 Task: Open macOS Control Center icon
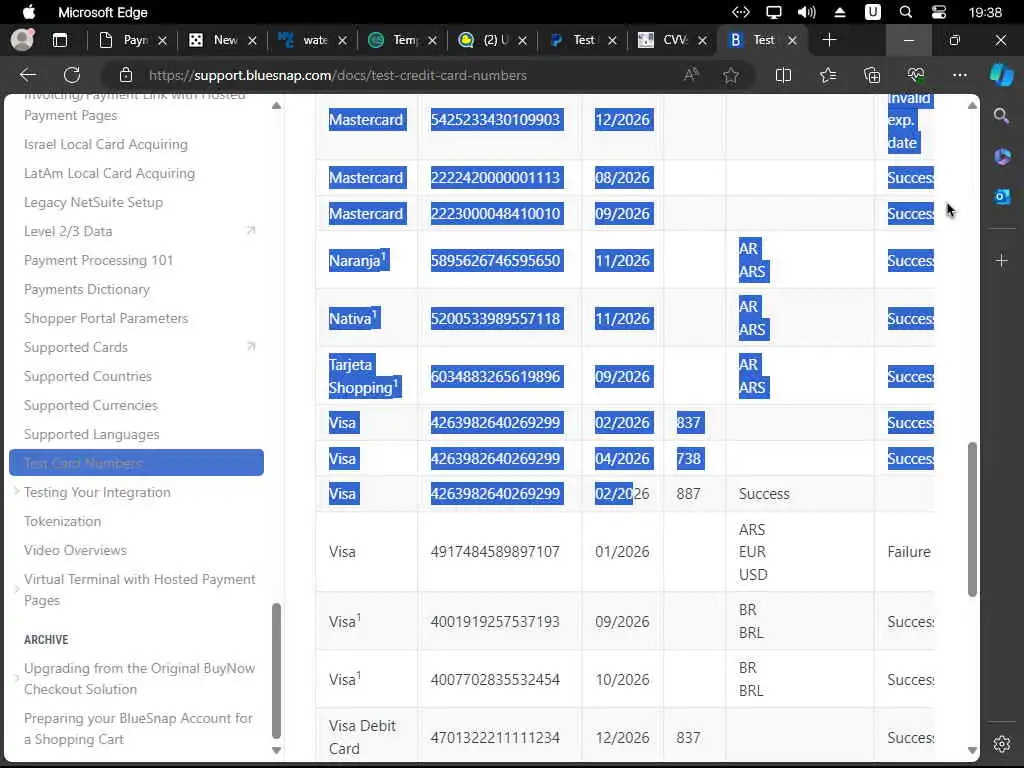pyautogui.click(x=938, y=12)
